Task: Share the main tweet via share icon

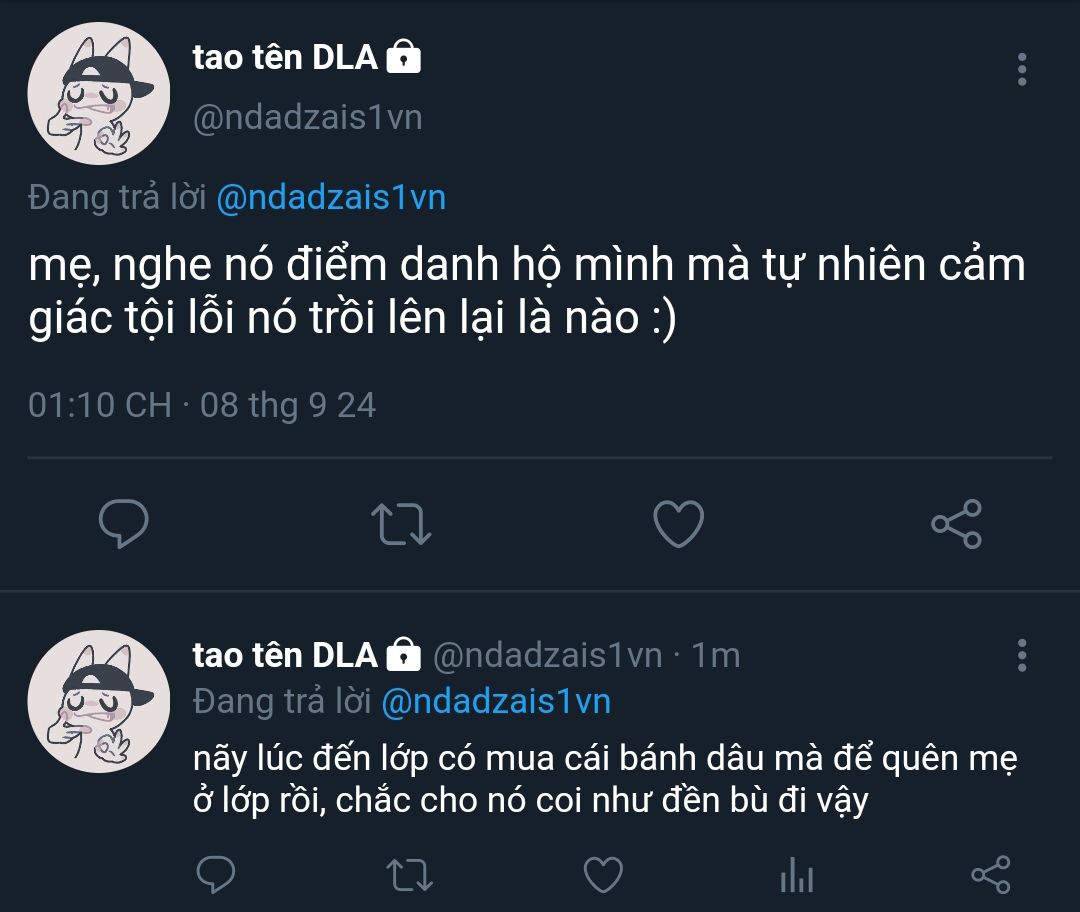Action: coord(956,524)
